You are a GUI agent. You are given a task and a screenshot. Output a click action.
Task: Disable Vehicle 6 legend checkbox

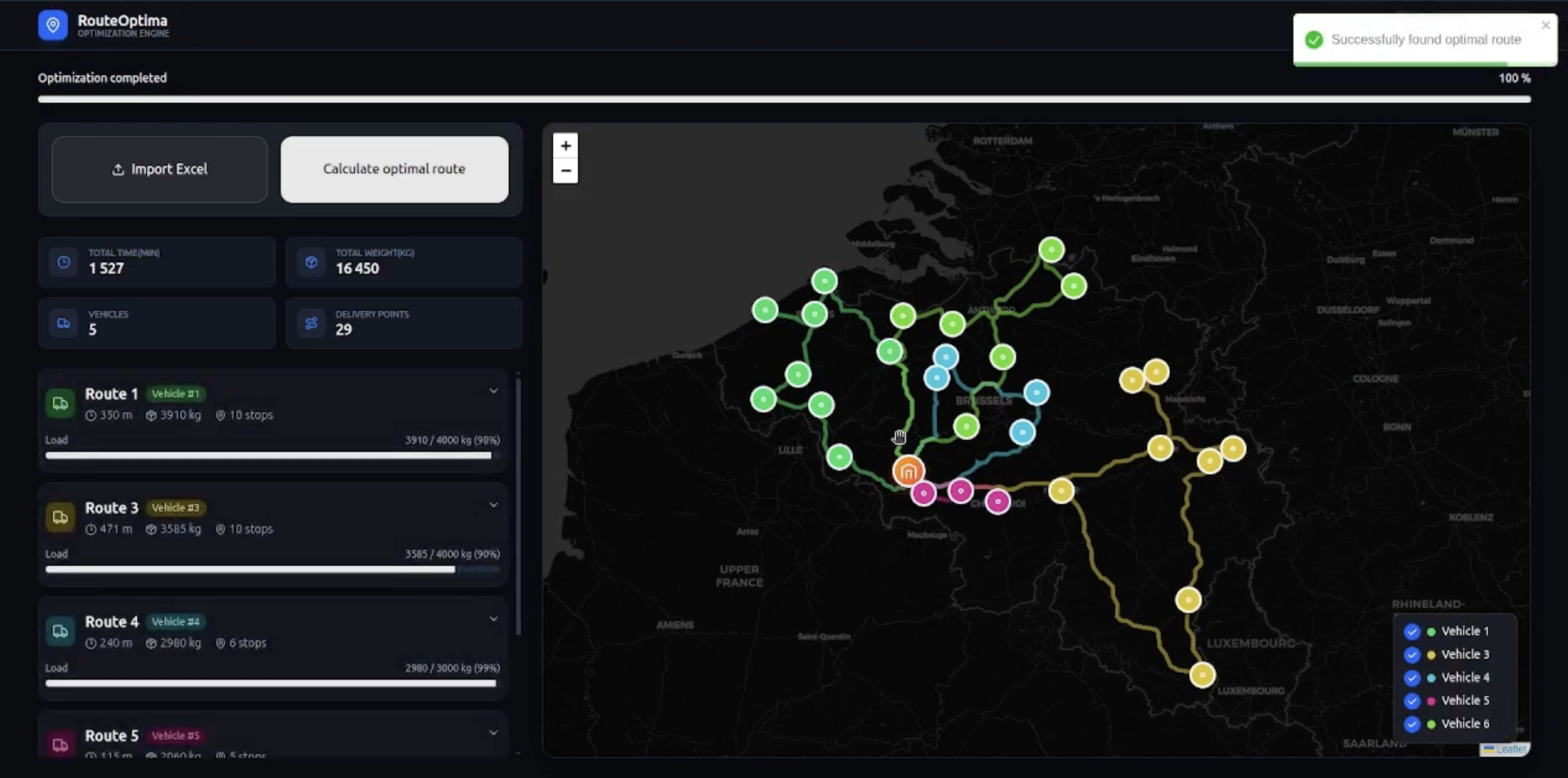(x=1411, y=724)
